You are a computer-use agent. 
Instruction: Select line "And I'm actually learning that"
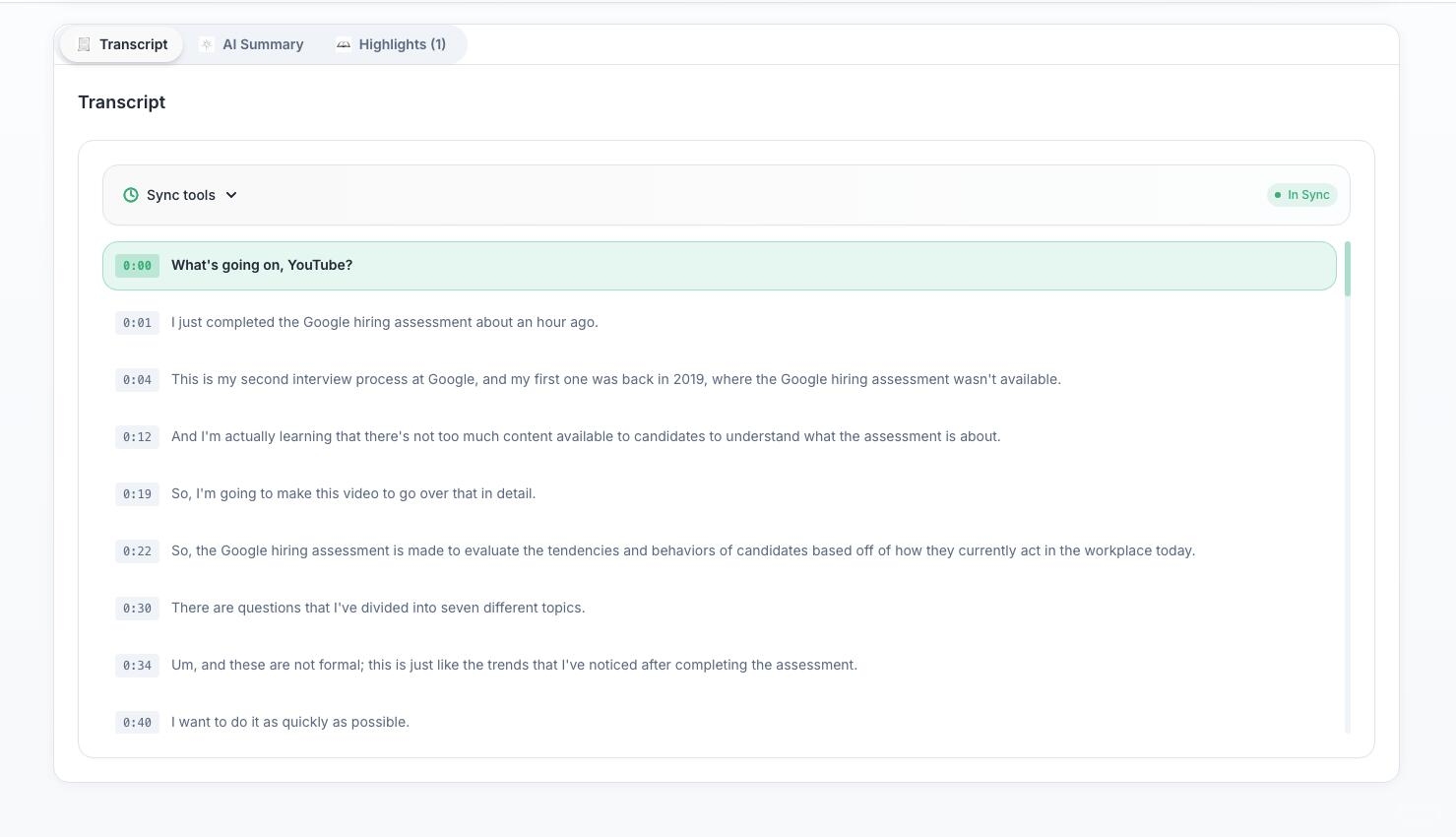pyautogui.click(x=720, y=437)
